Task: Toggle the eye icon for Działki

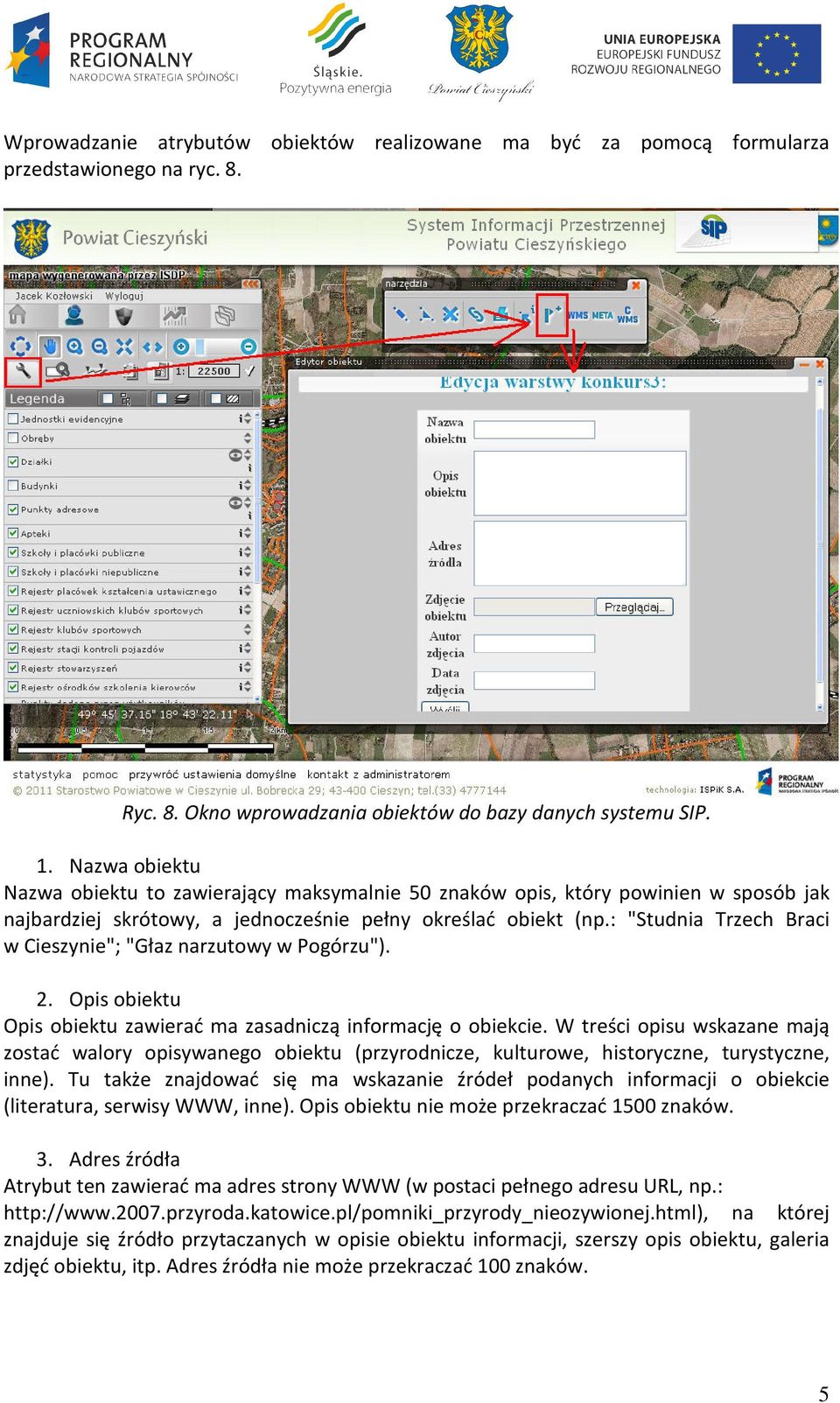Action: (235, 455)
